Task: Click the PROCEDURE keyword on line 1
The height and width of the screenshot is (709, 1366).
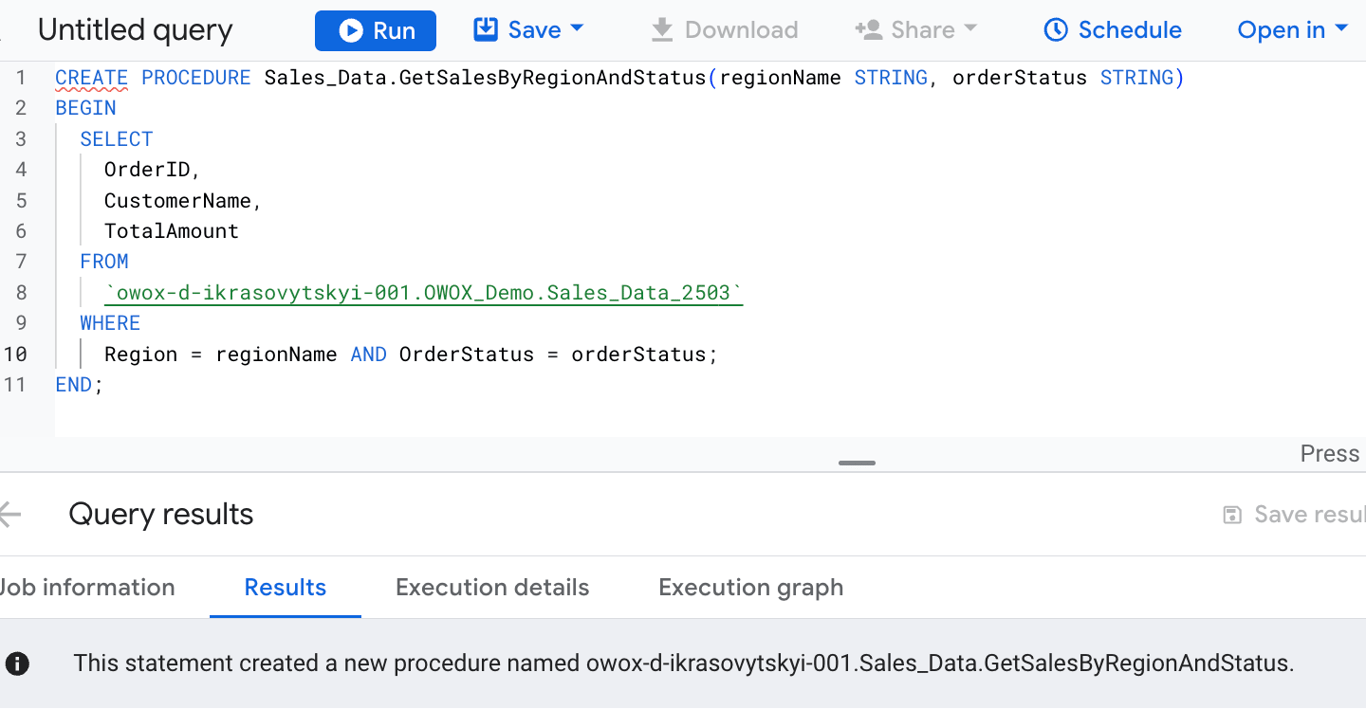Action: (196, 77)
